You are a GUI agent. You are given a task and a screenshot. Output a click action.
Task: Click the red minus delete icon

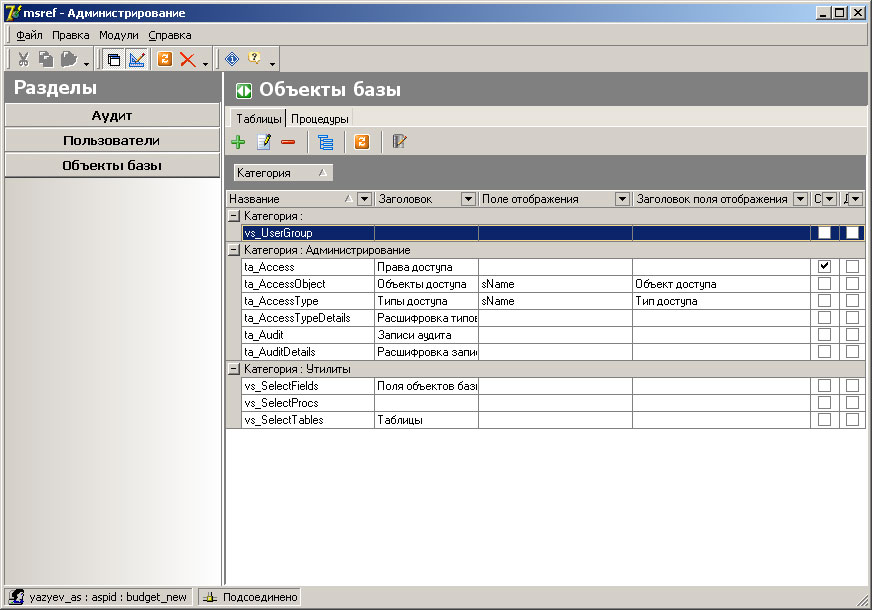pos(288,141)
